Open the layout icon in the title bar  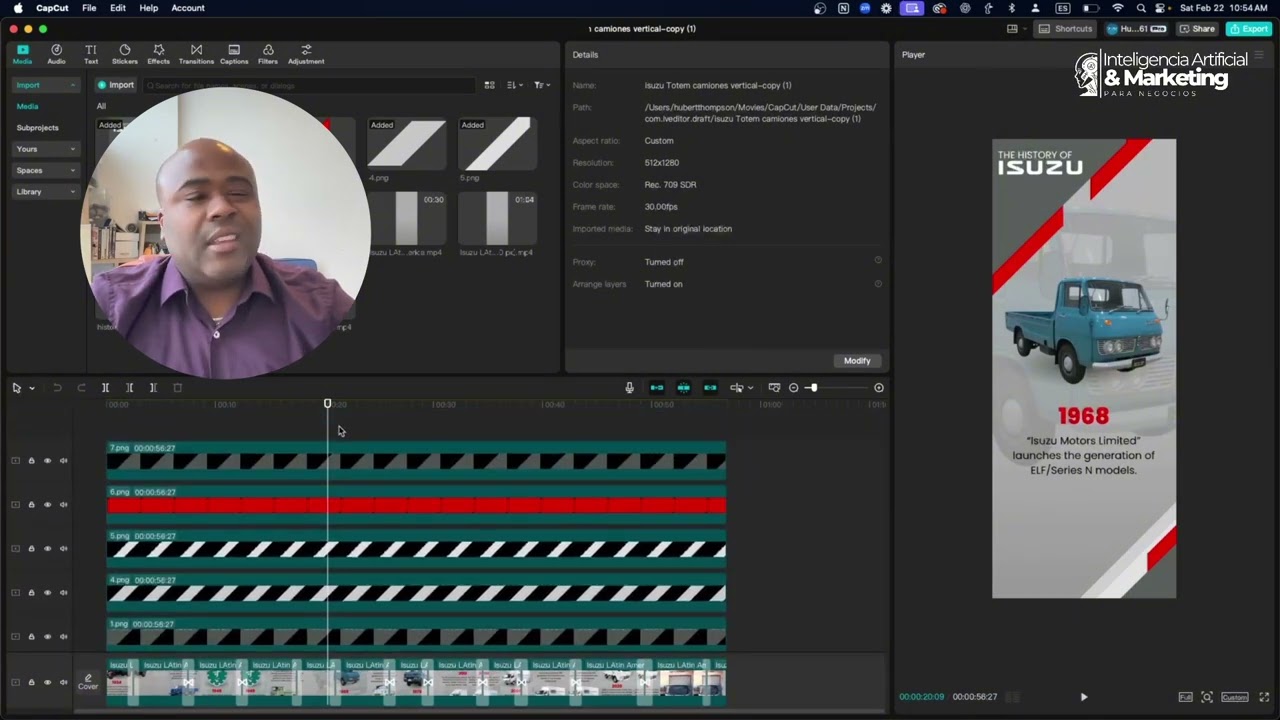point(1012,29)
